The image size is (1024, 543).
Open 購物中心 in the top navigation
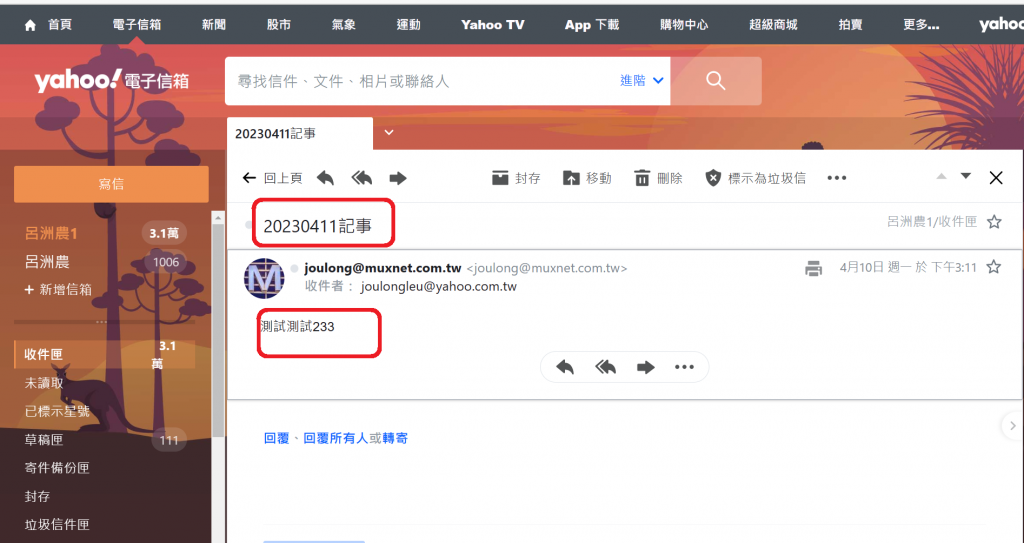click(x=684, y=25)
